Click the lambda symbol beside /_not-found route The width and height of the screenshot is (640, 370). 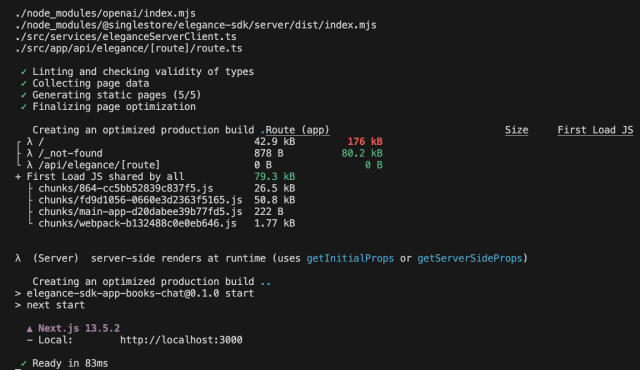[x=29, y=153]
